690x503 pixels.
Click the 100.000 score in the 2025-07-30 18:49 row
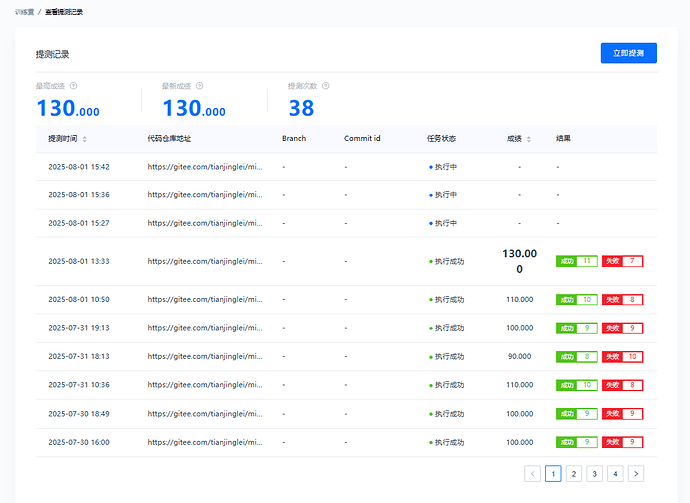(x=520, y=414)
